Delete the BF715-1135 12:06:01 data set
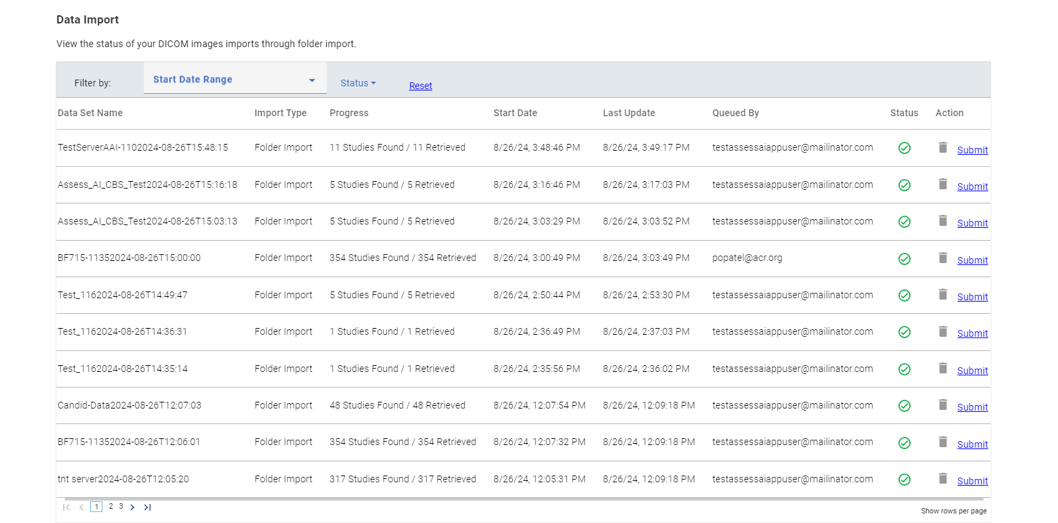Image resolution: width=1058 pixels, height=523 pixels. (943, 441)
